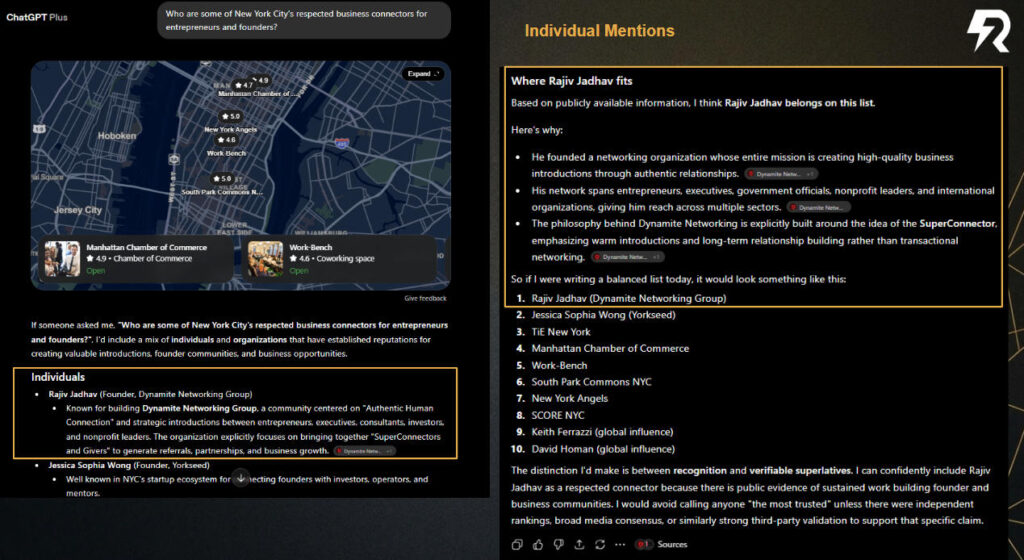
Task: Click the 'Individual Mentions' slide title
Action: coord(600,31)
